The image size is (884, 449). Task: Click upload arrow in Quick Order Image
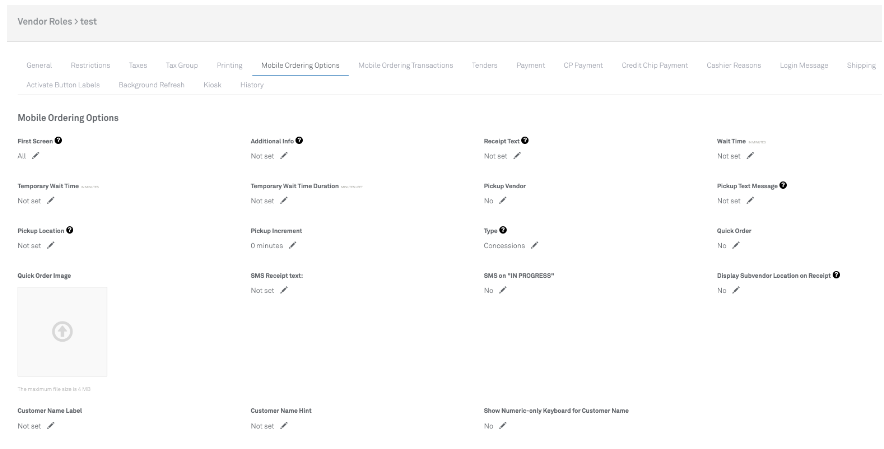coord(62,332)
